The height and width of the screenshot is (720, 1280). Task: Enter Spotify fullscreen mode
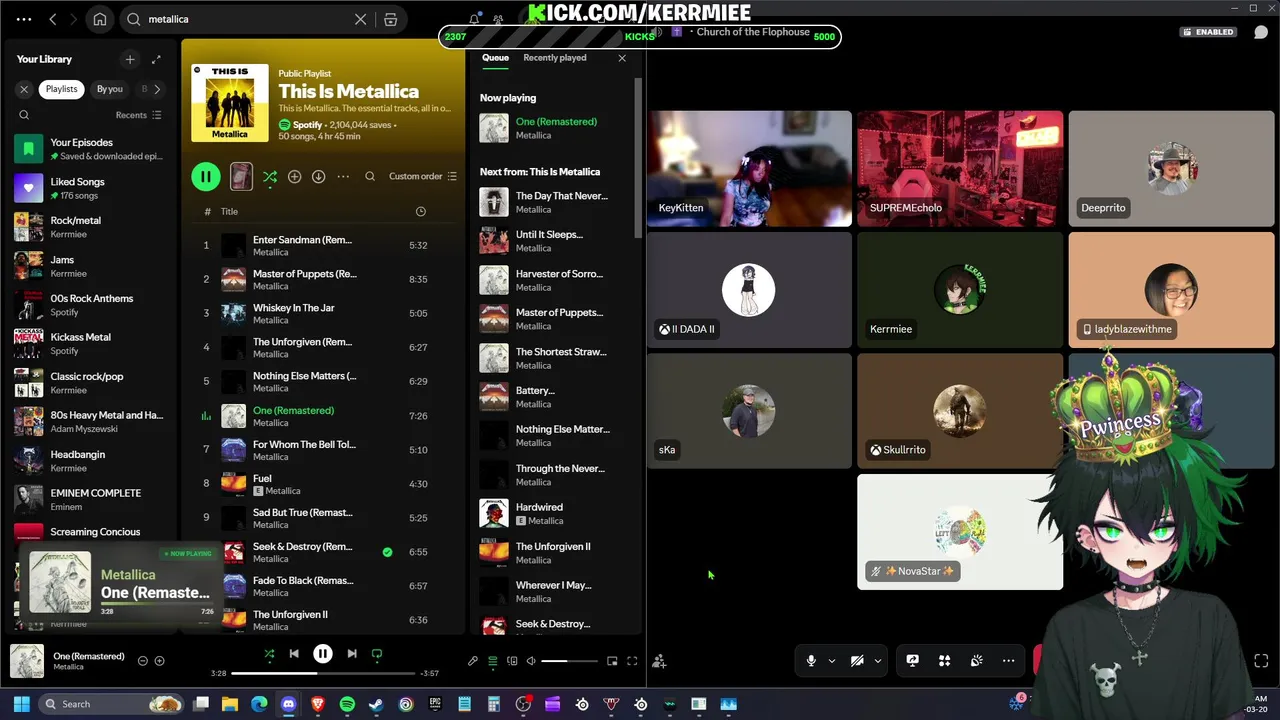632,661
